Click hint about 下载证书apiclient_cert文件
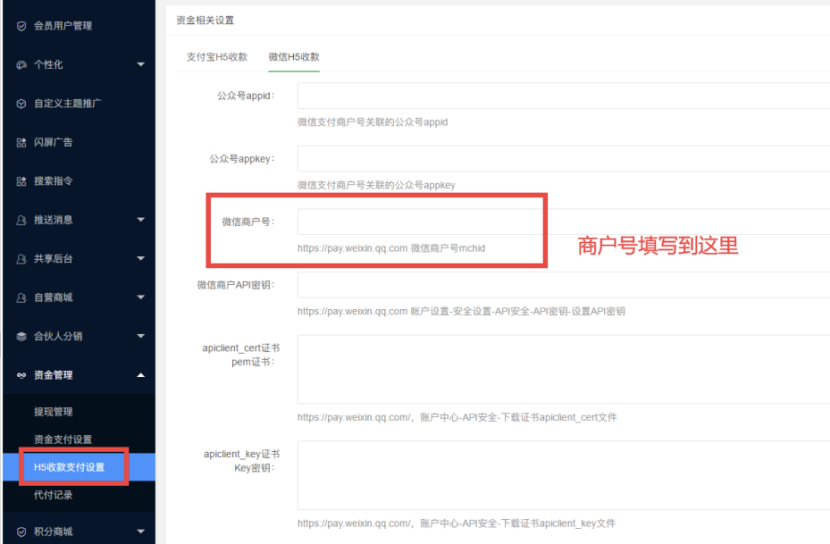 pos(457,418)
